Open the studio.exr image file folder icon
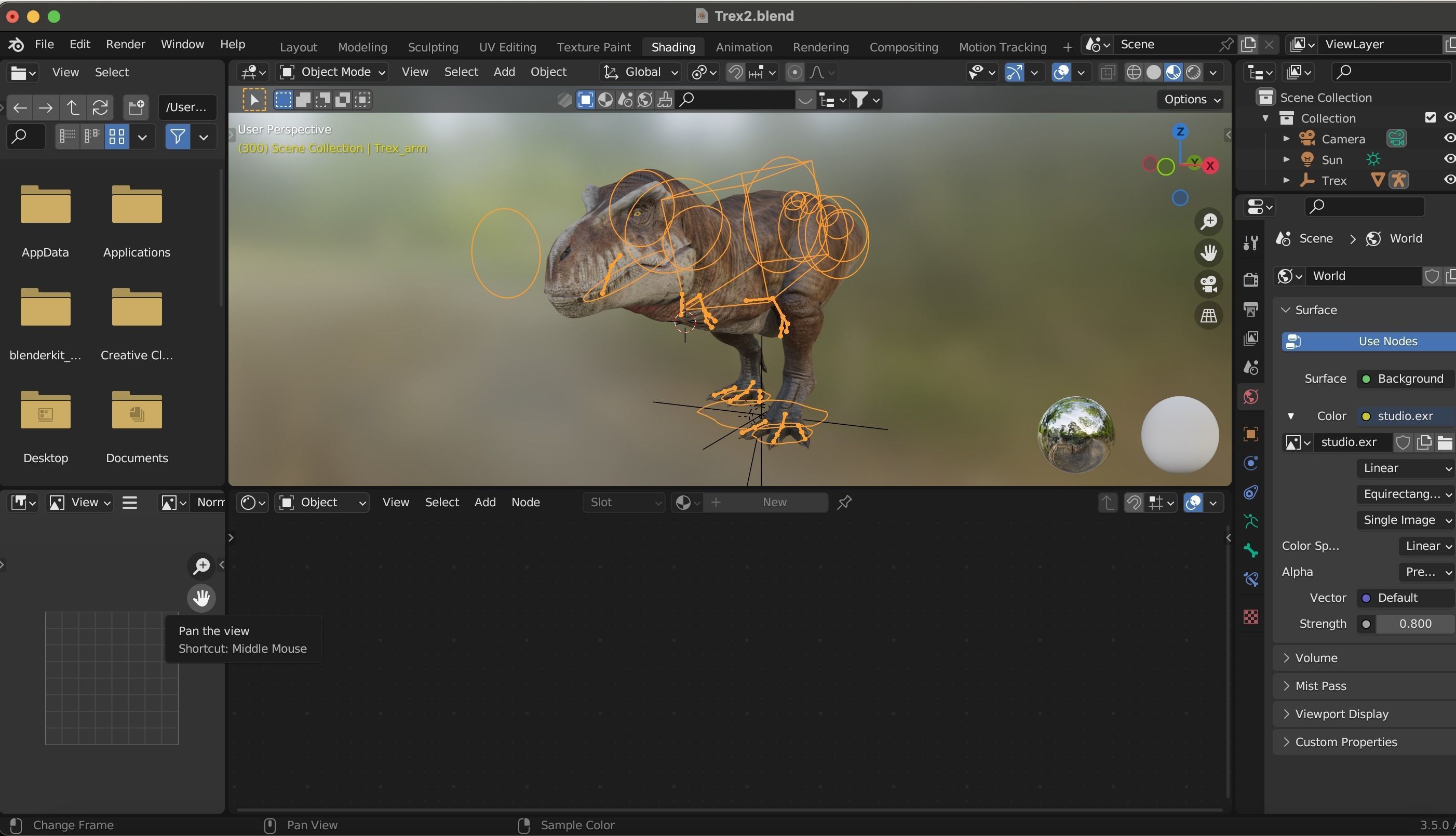Image resolution: width=1456 pixels, height=836 pixels. pos(1445,442)
